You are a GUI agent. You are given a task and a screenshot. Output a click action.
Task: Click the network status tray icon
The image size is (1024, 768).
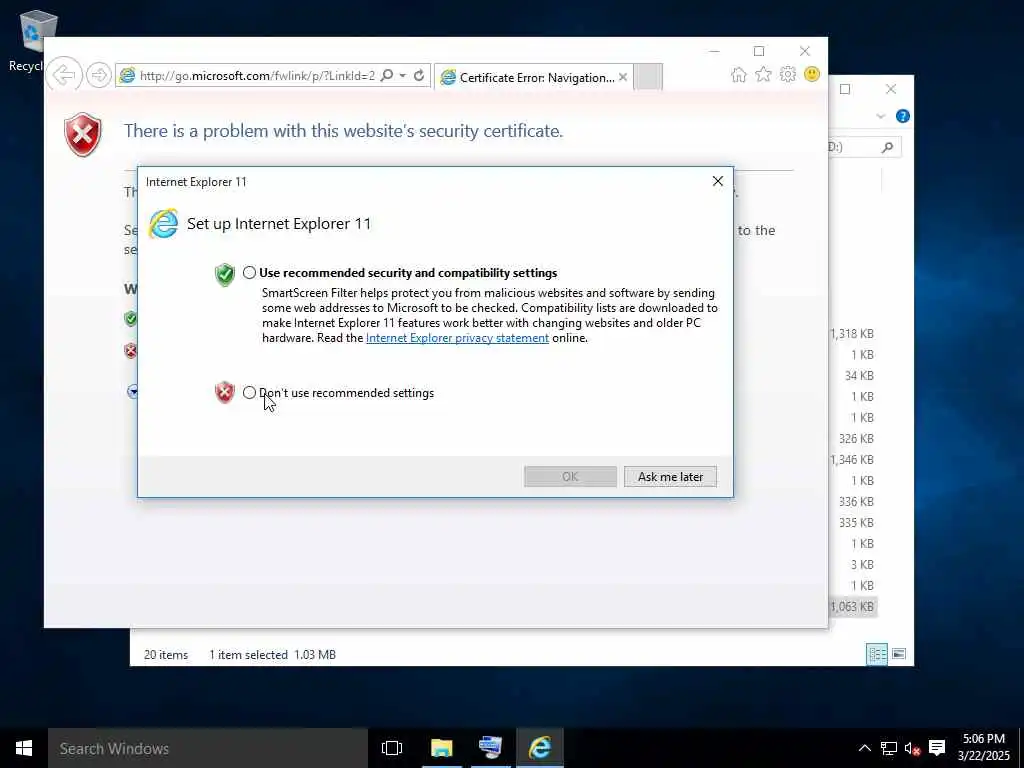pyautogui.click(x=888, y=748)
